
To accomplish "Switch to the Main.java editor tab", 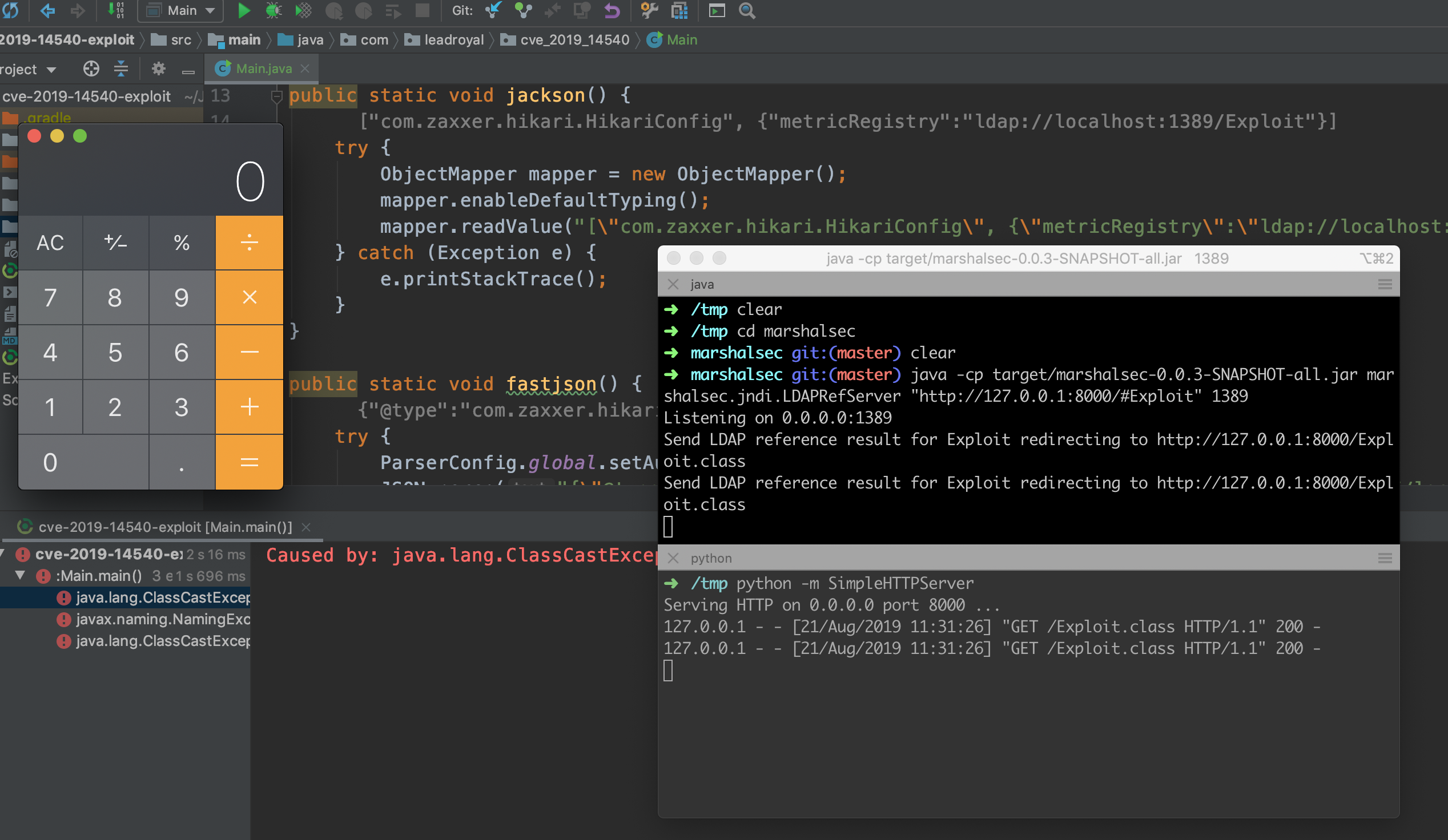I will pyautogui.click(x=263, y=68).
